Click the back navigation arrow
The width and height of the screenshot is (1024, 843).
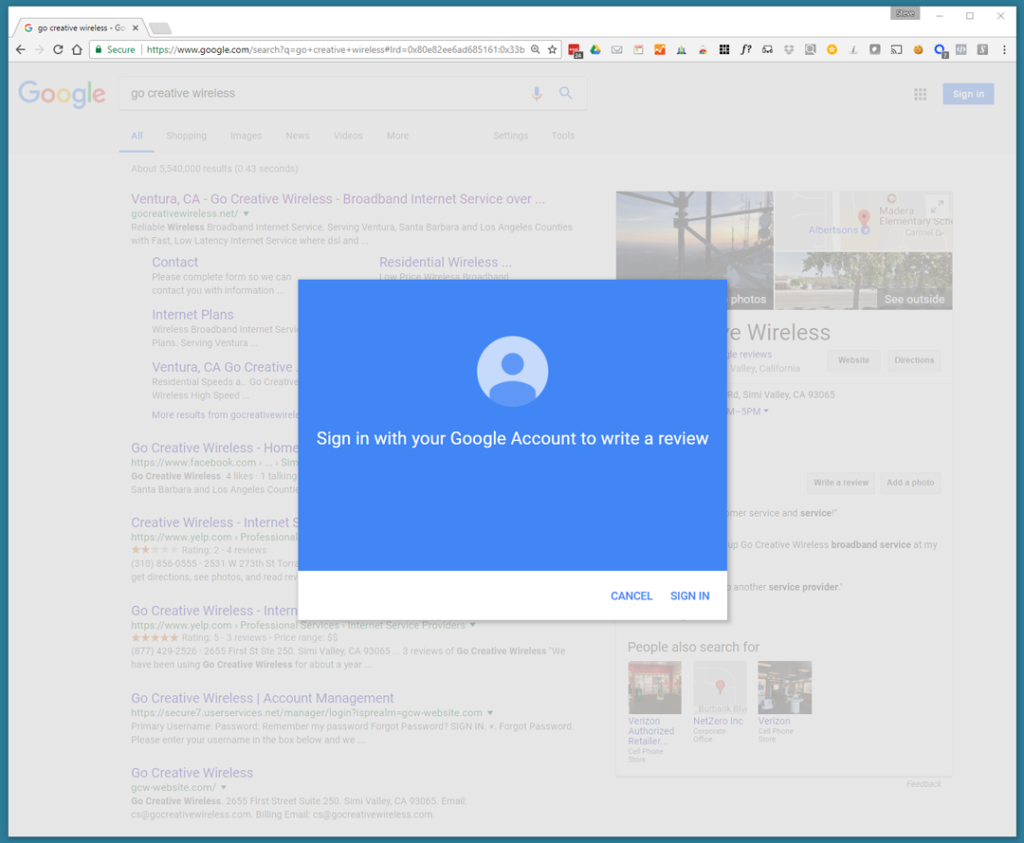coord(20,47)
